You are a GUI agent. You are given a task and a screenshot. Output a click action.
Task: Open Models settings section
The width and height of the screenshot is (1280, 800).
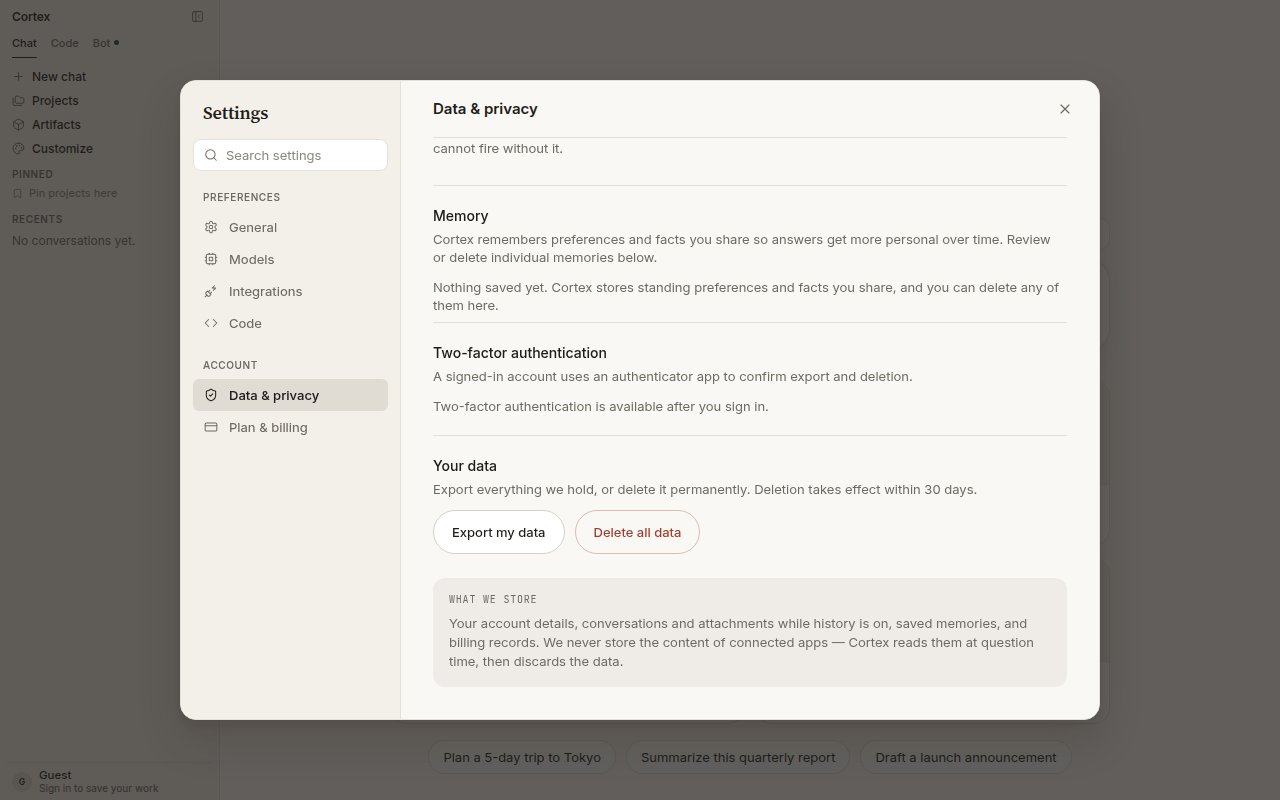click(x=290, y=259)
